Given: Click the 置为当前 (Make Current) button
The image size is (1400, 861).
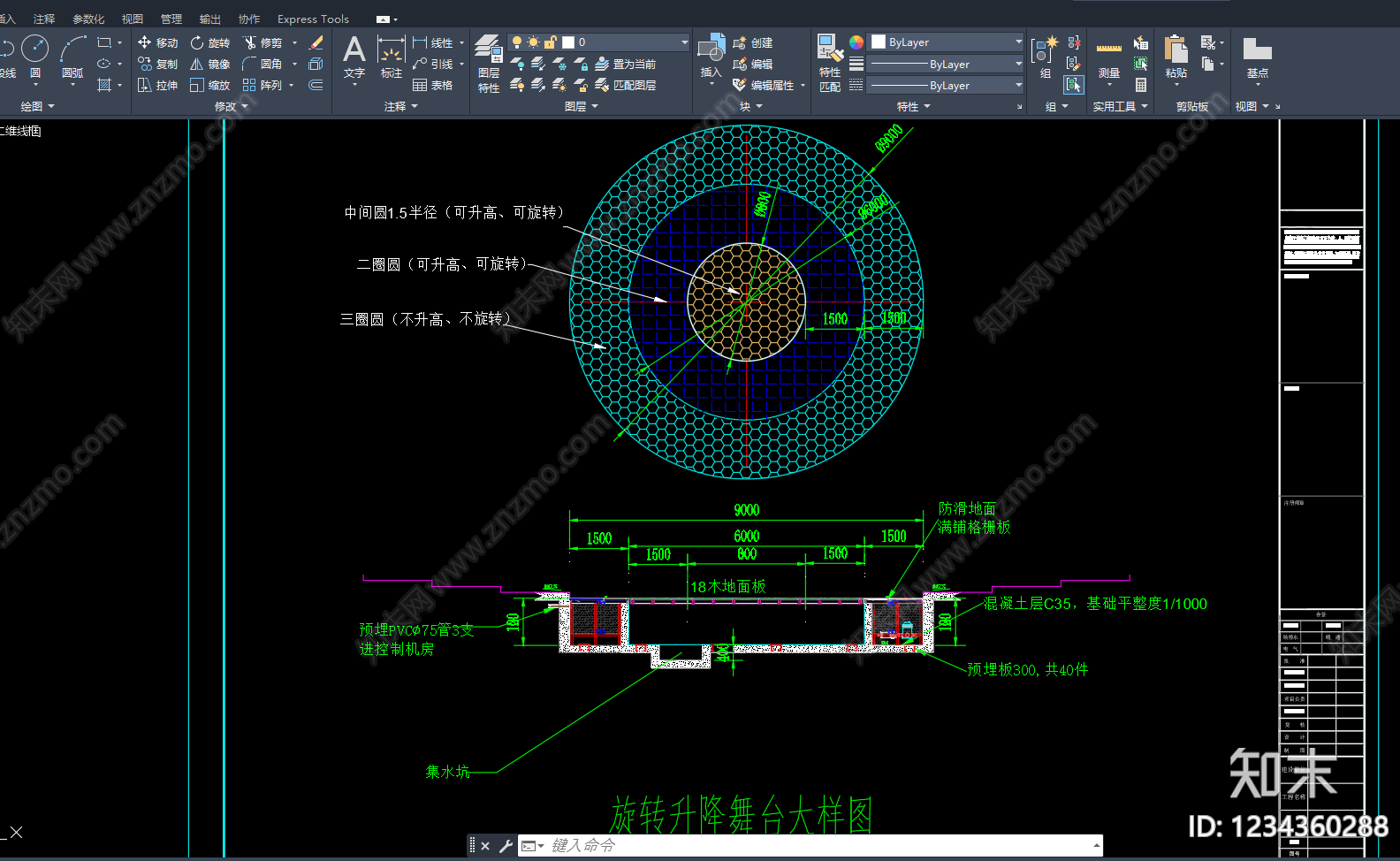Looking at the screenshot, I should click(625, 64).
